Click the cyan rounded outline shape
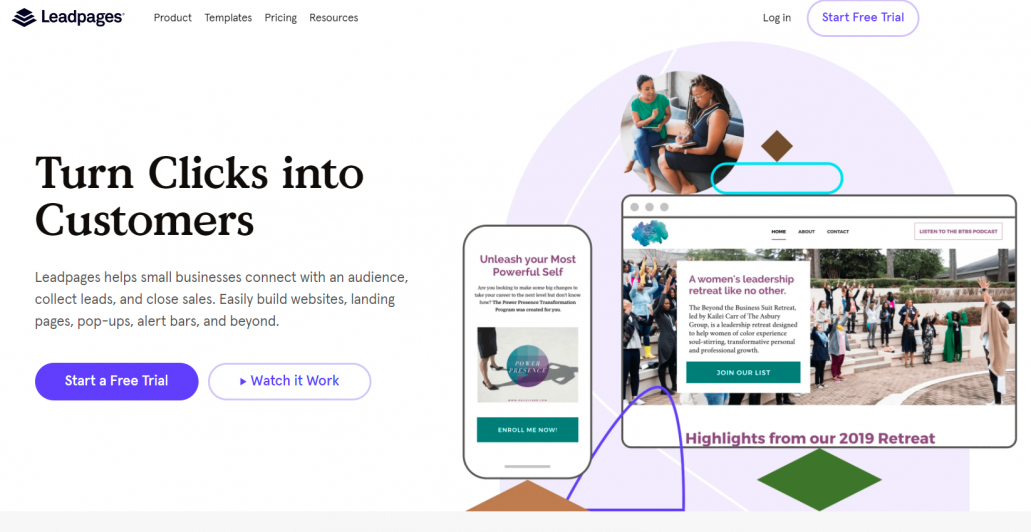Viewport: 1031px width, 532px height. click(777, 178)
